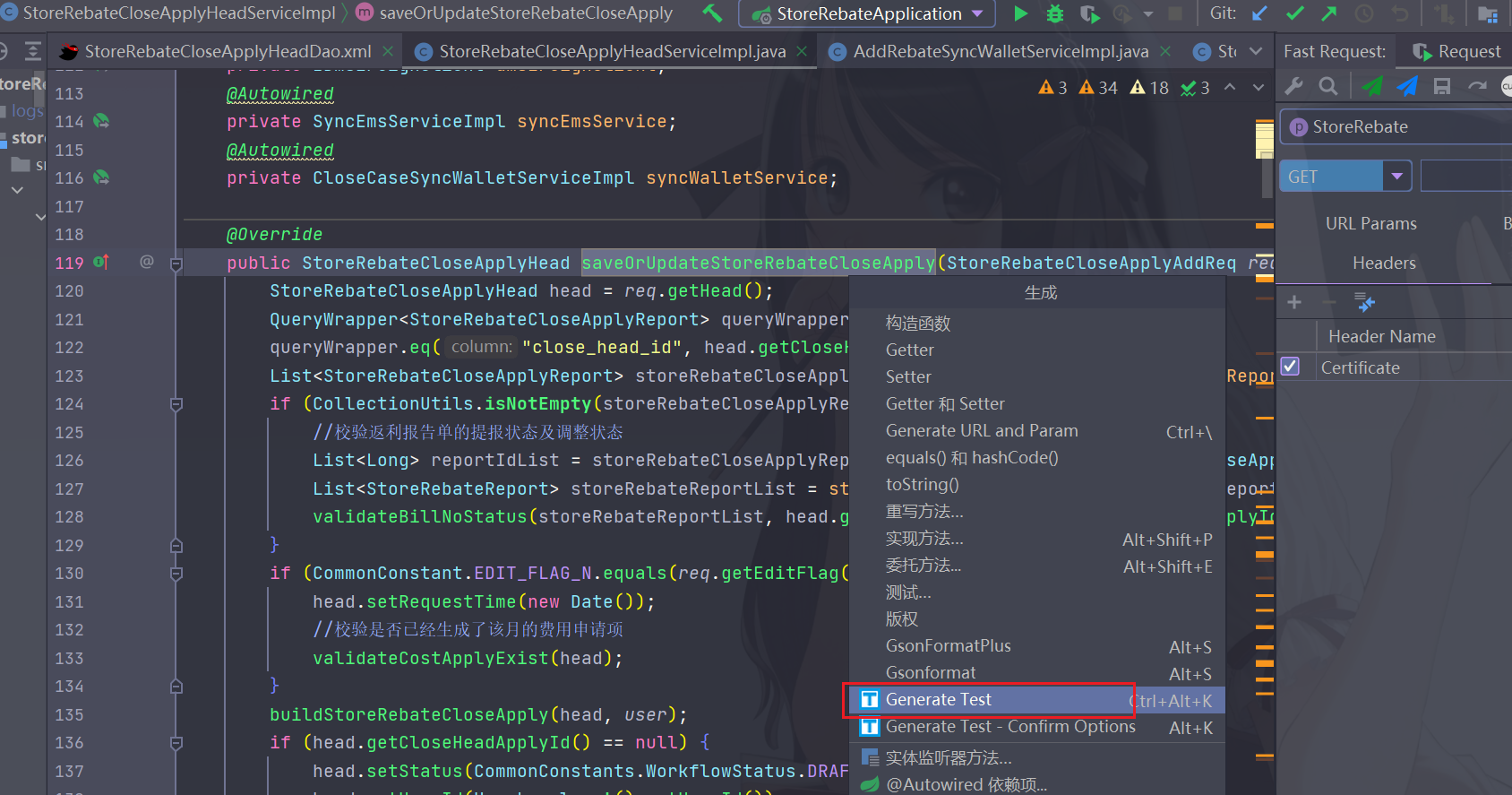
Task: Save request with floppy disk icon
Action: pyautogui.click(x=1442, y=86)
